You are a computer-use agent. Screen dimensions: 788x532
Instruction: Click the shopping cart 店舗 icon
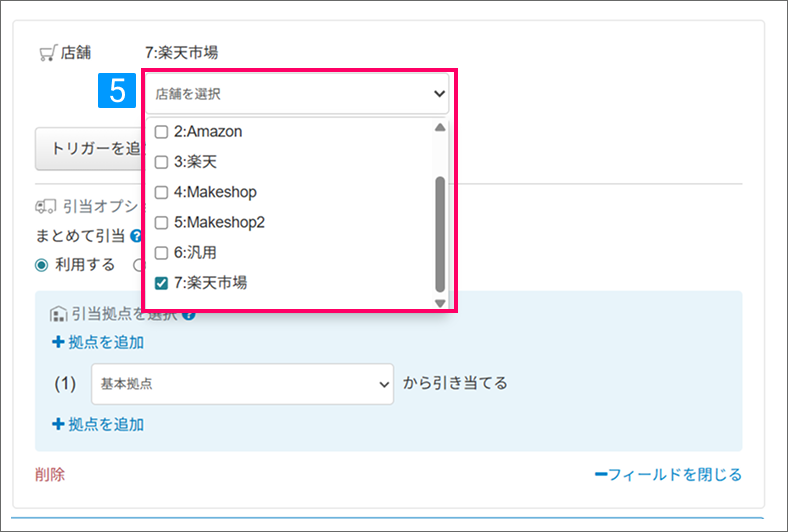(x=48, y=53)
